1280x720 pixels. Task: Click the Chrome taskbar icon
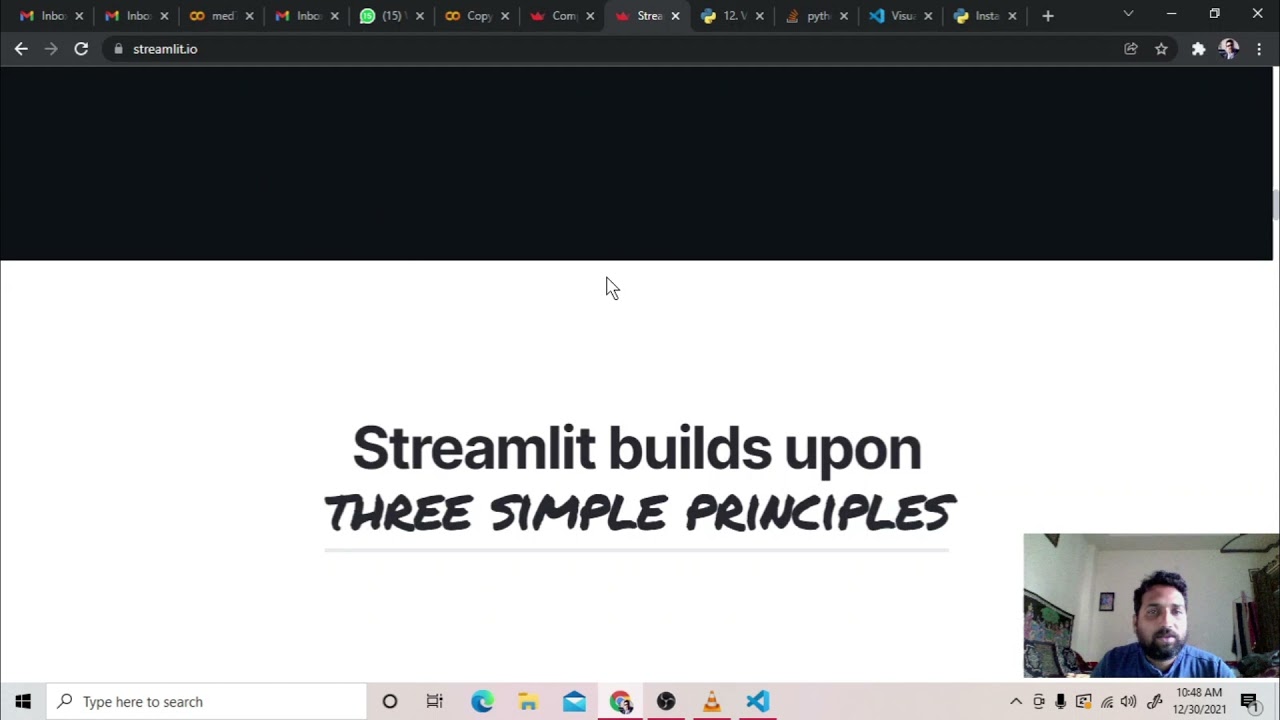point(620,701)
